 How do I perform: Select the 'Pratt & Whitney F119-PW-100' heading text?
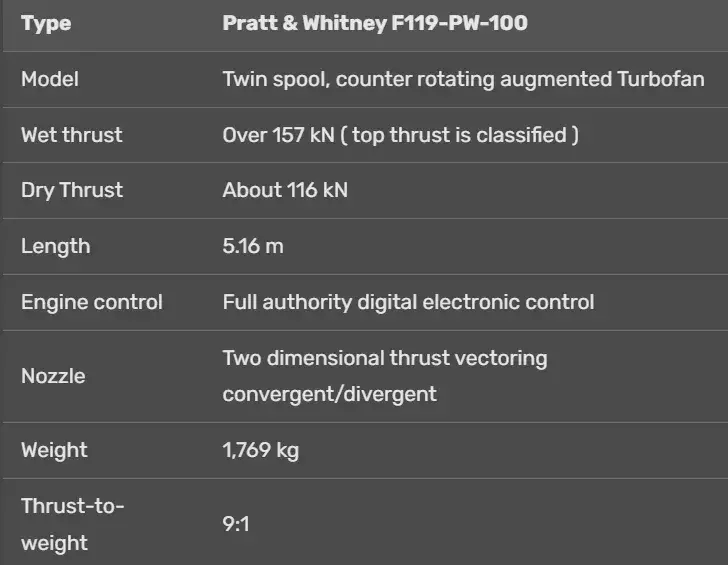point(375,23)
